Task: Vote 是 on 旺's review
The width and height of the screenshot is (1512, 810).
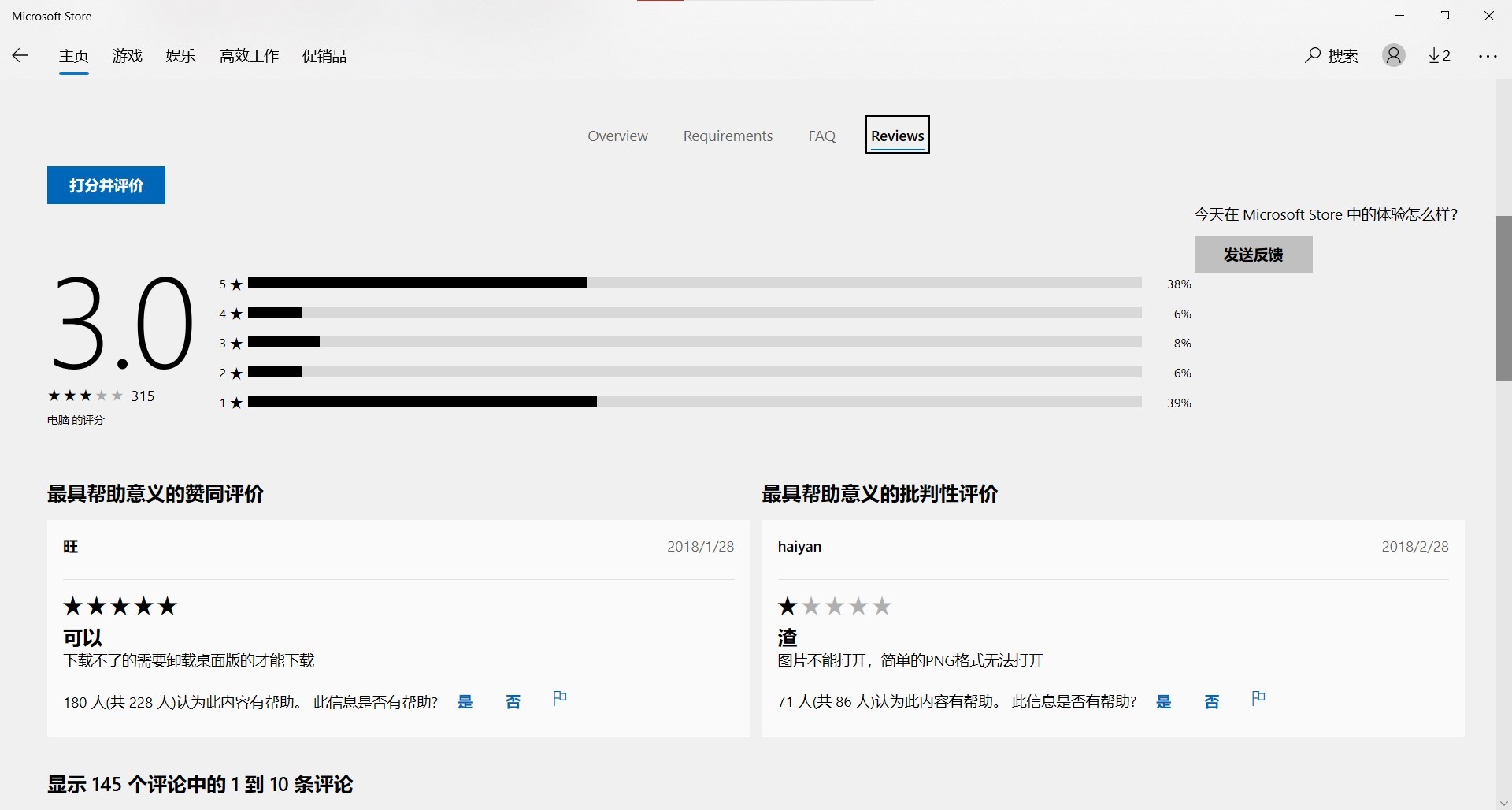Action: point(465,701)
